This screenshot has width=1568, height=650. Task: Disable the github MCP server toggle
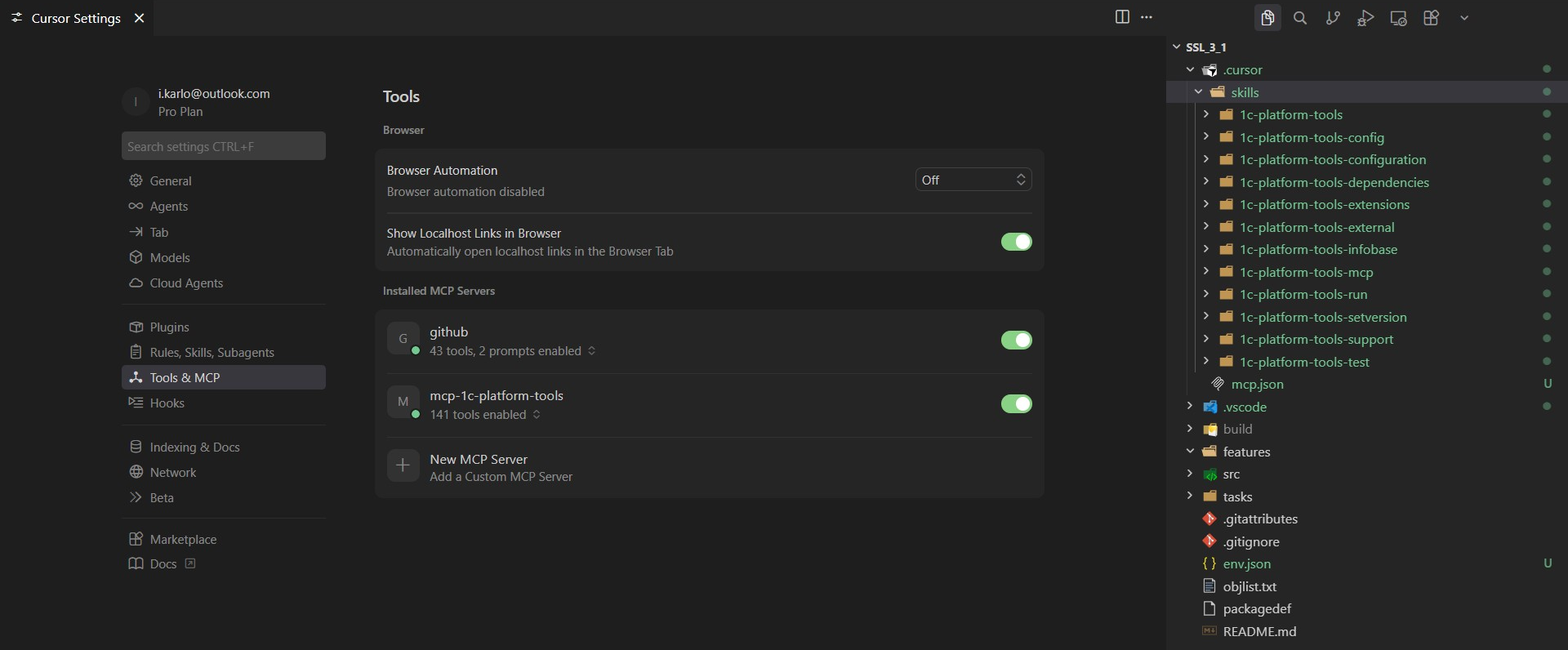(1017, 340)
